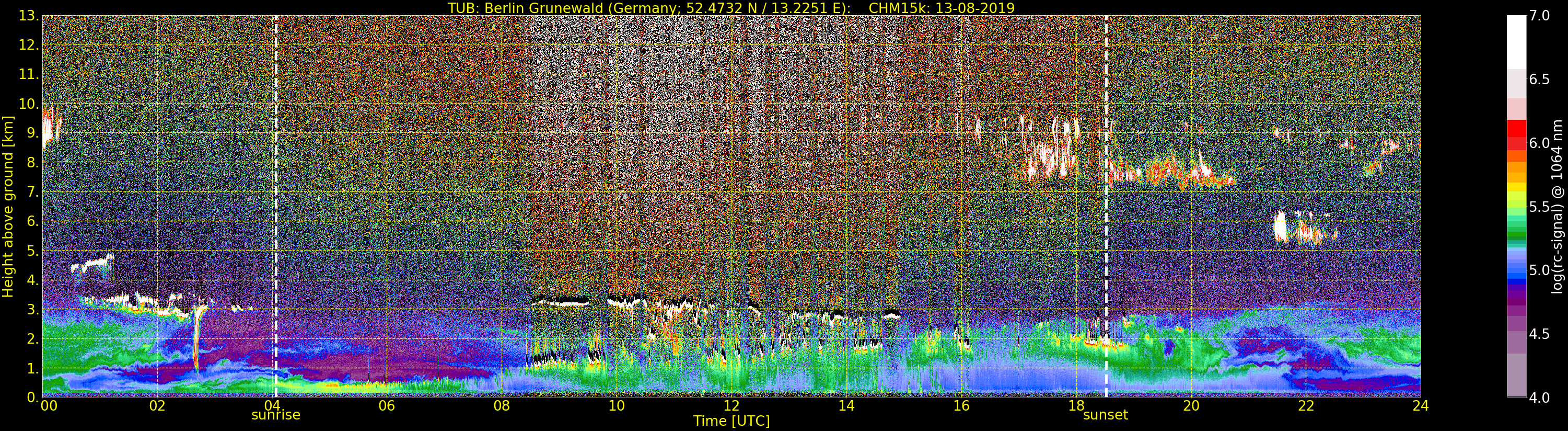The width and height of the screenshot is (1568, 431).
Task: Pick the white segment at the colorbar top
Action: (1516, 41)
